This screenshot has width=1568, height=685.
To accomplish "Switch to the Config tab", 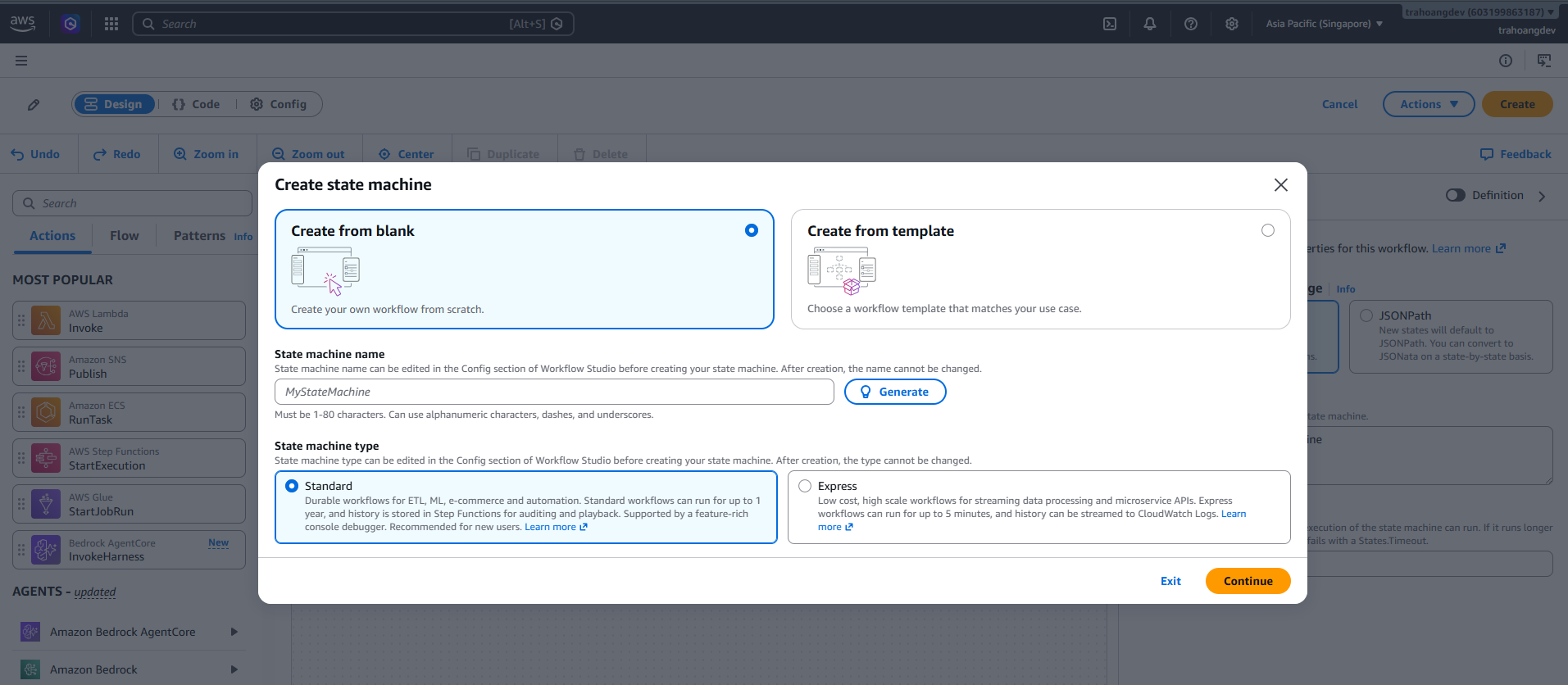I will click(279, 104).
